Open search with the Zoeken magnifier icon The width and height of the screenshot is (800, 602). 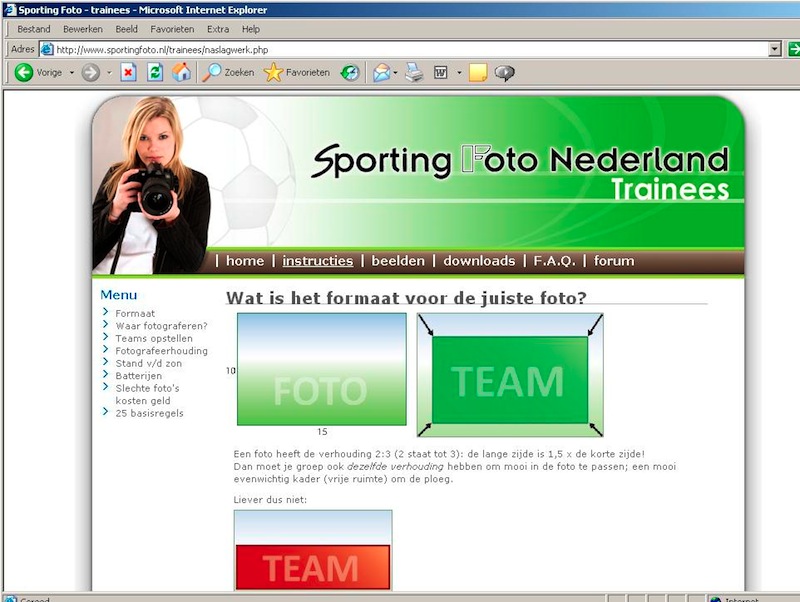point(212,72)
